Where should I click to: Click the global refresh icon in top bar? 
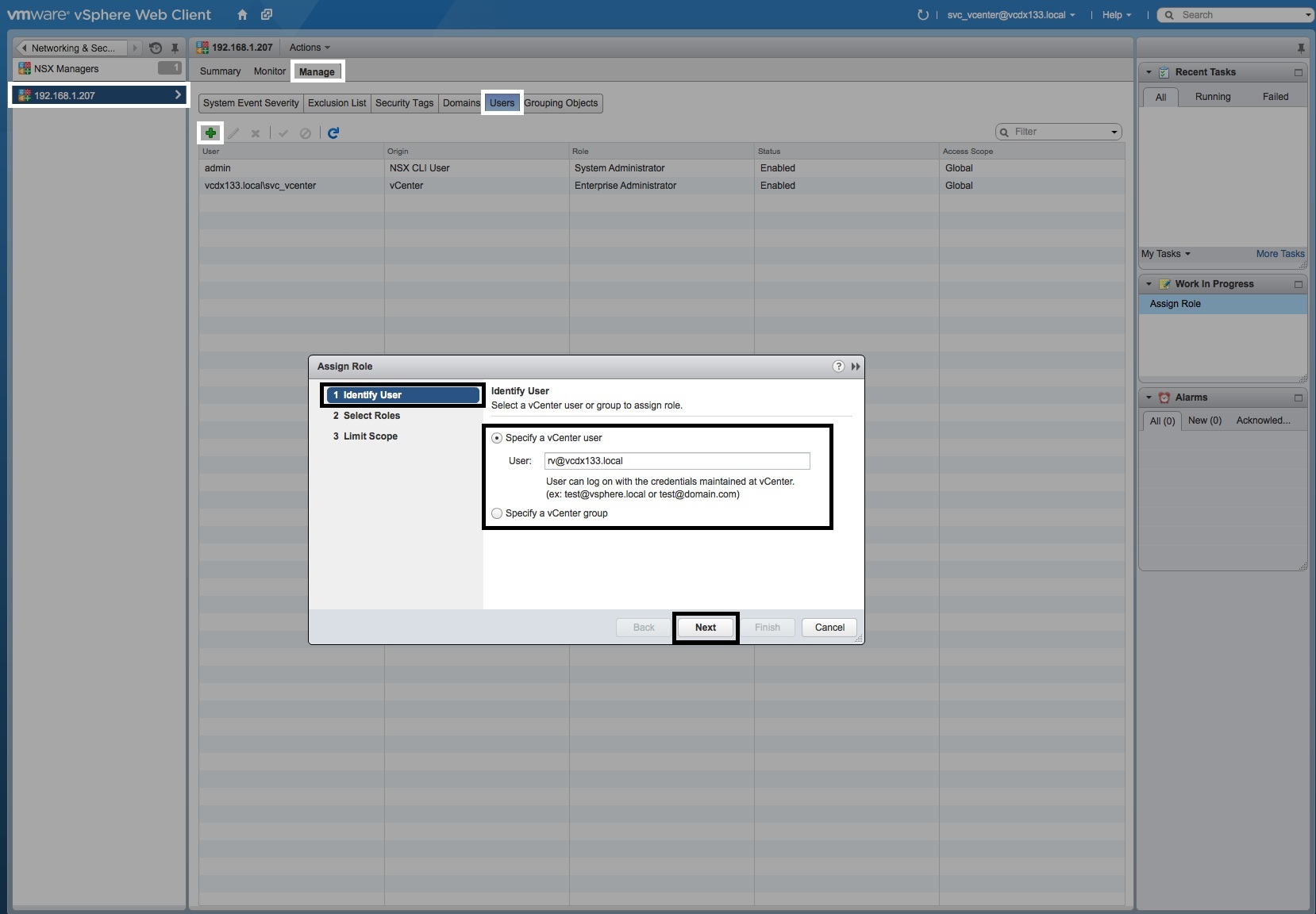click(x=922, y=15)
